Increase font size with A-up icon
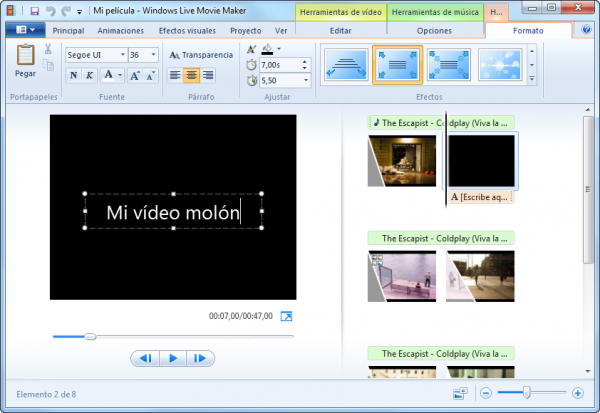This screenshot has width=600, height=413. point(135,75)
